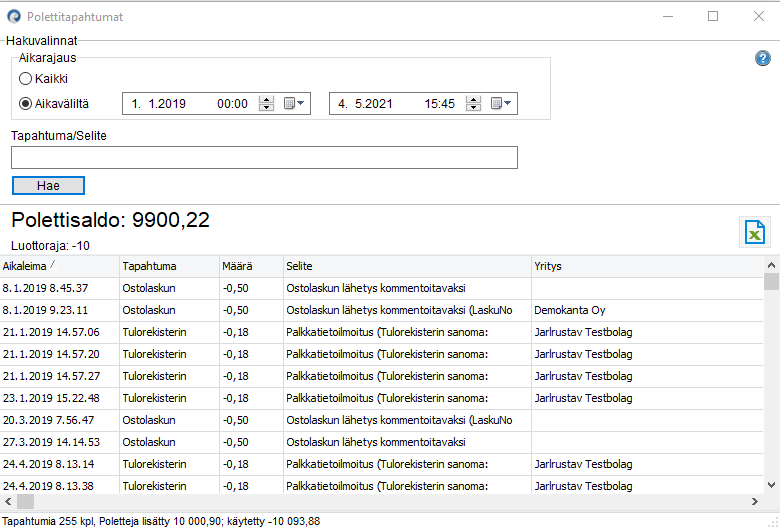Image resolution: width=780 pixels, height=530 pixels.
Task: Click the horizontal scrollbar right arrow
Action: [755, 501]
